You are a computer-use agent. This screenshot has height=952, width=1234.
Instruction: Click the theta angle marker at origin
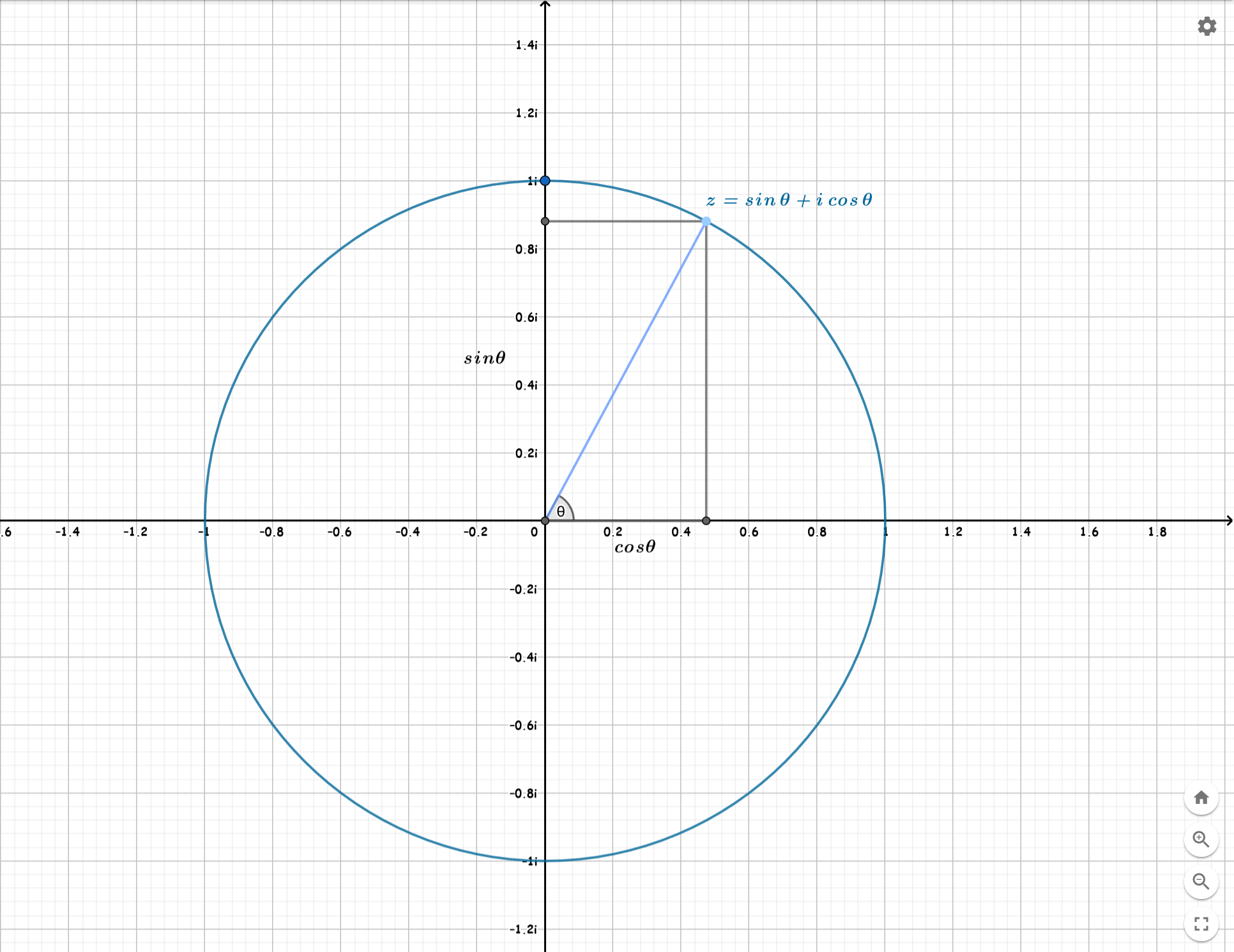coord(561,510)
